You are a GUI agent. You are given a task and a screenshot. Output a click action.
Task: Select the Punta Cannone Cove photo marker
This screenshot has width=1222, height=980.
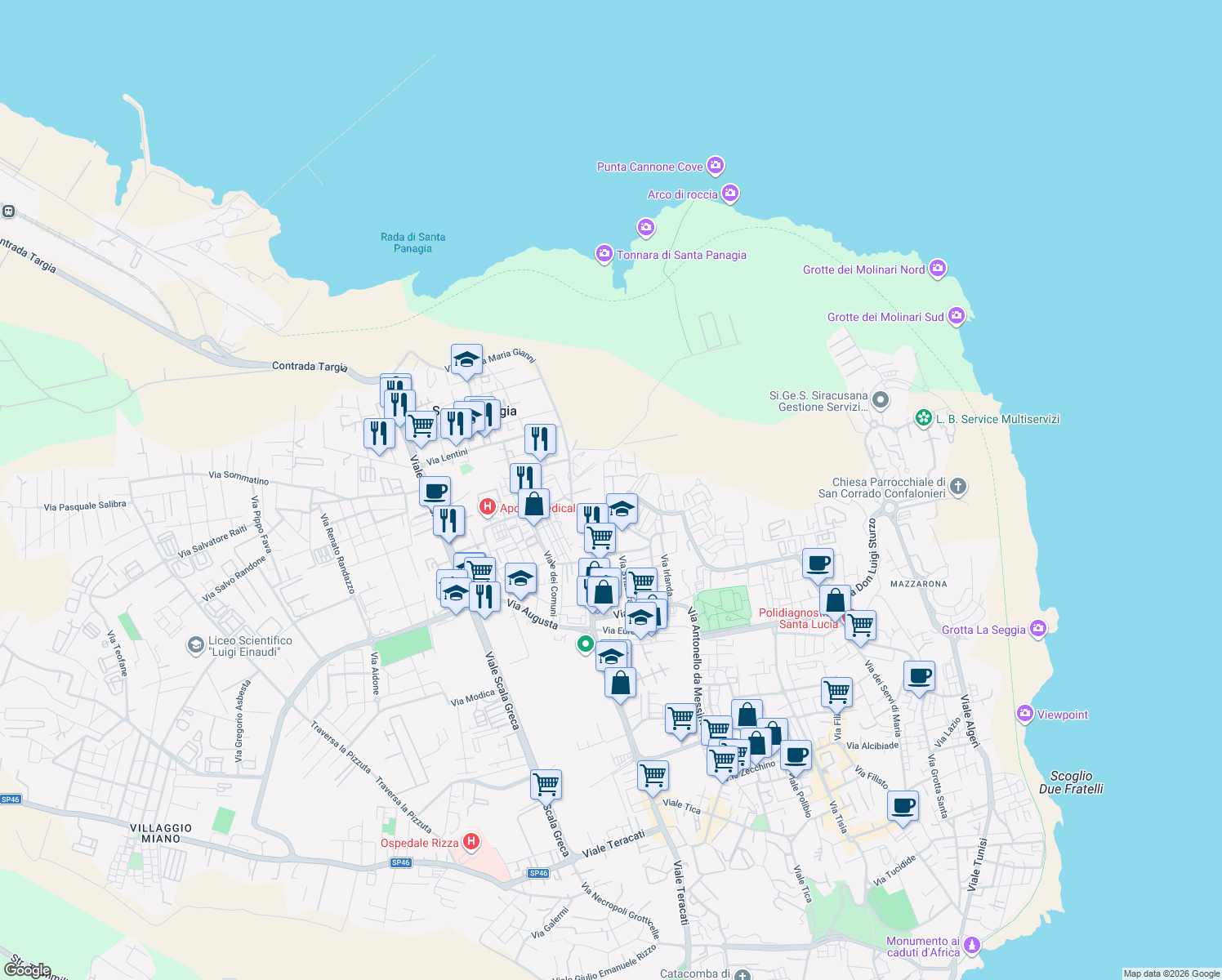716,166
